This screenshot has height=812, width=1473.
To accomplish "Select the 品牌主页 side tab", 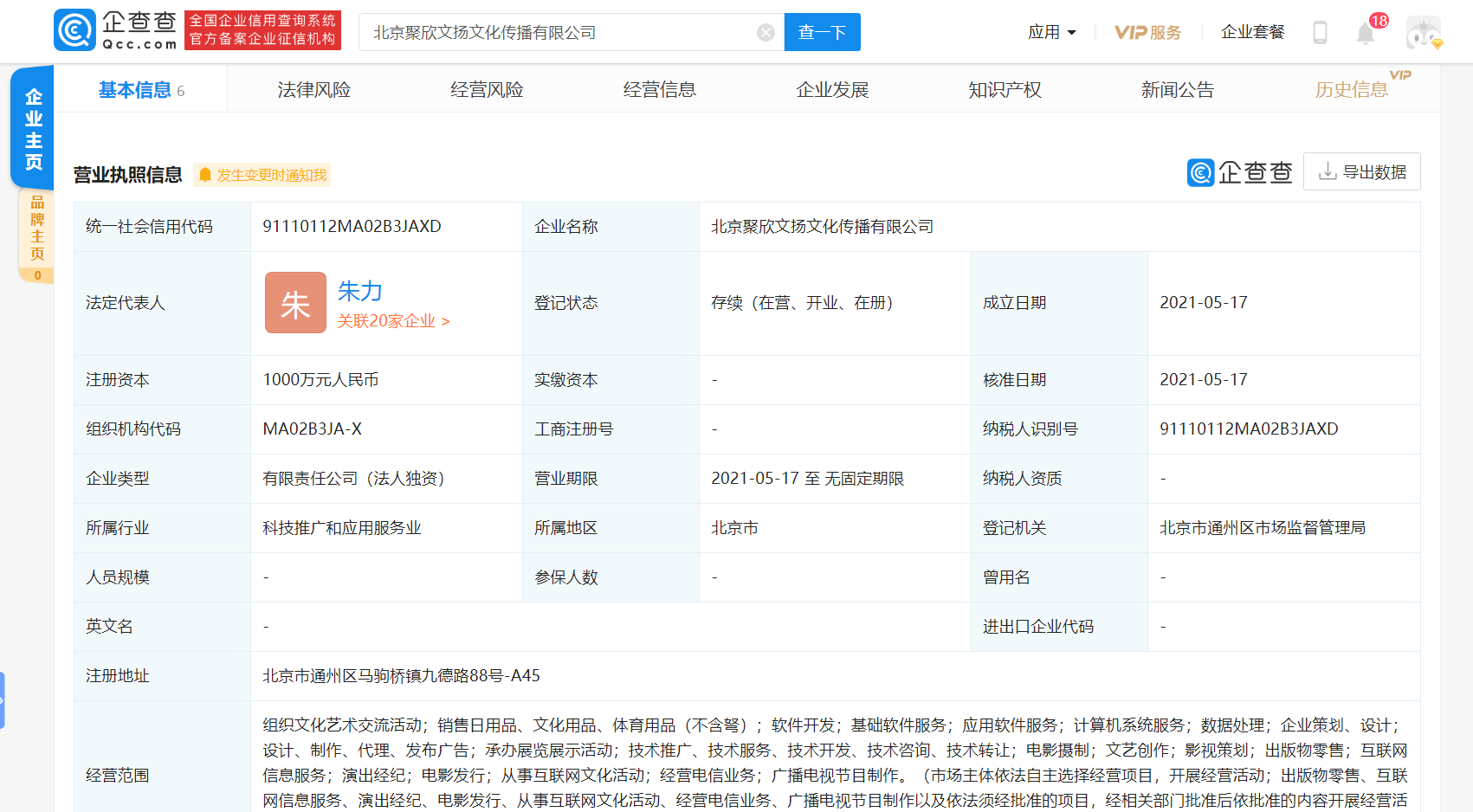I will coord(36,228).
